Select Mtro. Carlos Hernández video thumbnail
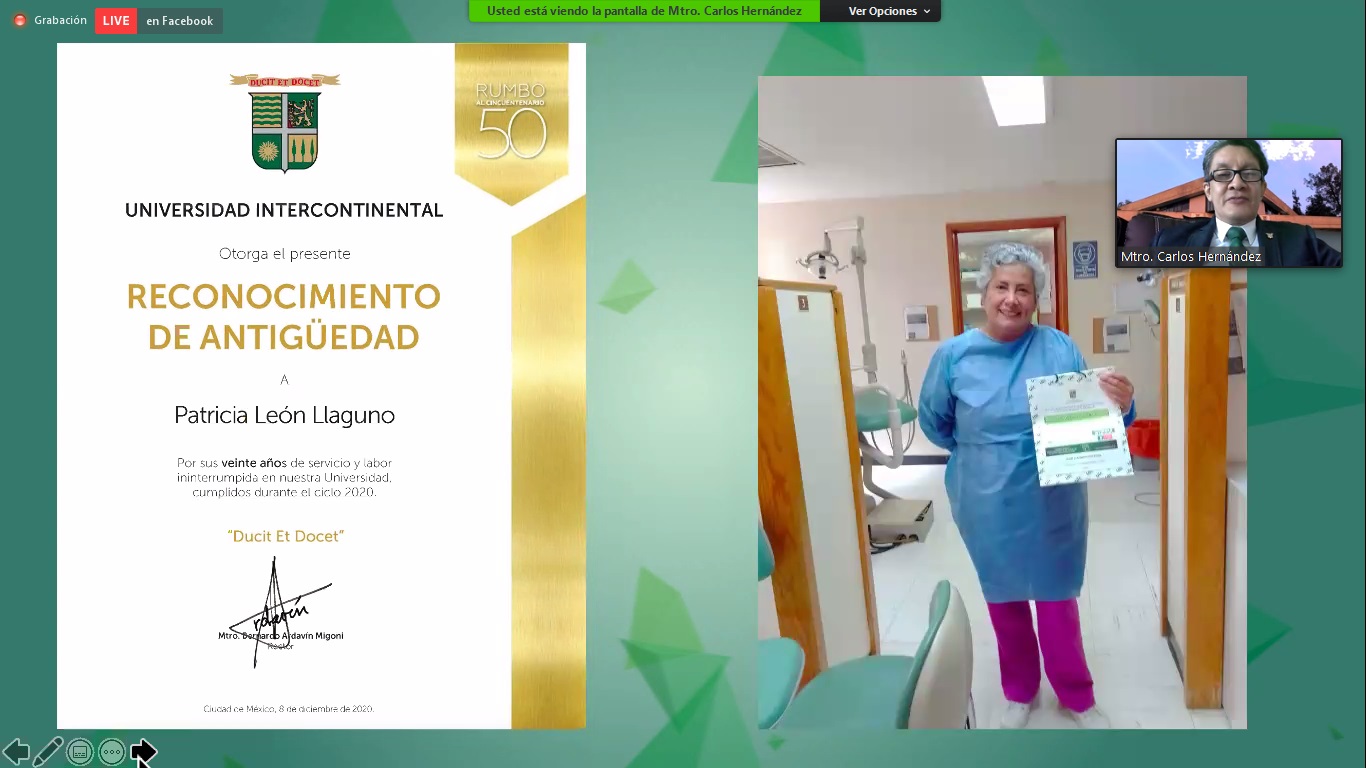Image resolution: width=1366 pixels, height=768 pixels. click(x=1229, y=203)
